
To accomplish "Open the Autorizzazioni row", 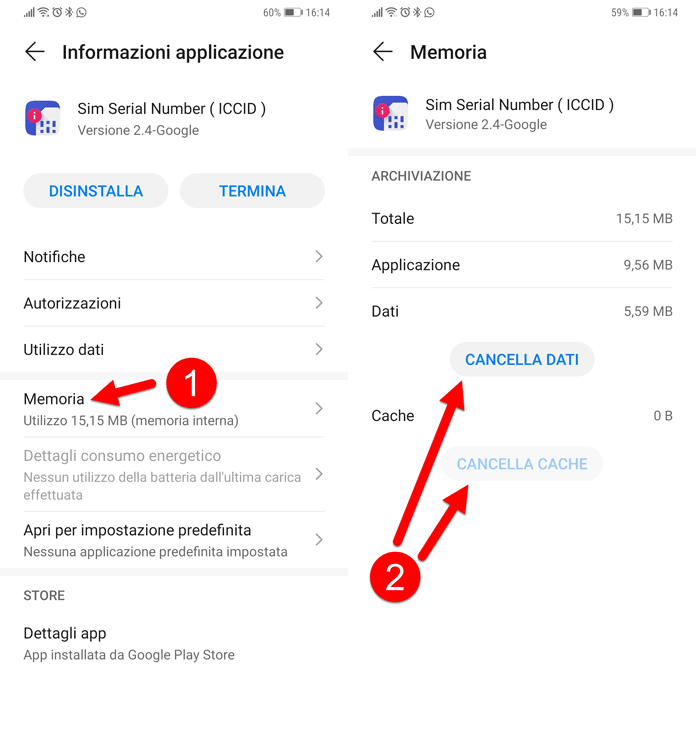I will (x=173, y=303).
